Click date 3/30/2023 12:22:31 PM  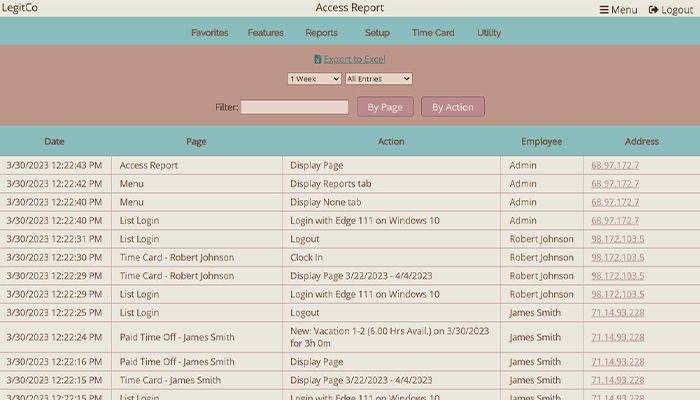point(54,239)
